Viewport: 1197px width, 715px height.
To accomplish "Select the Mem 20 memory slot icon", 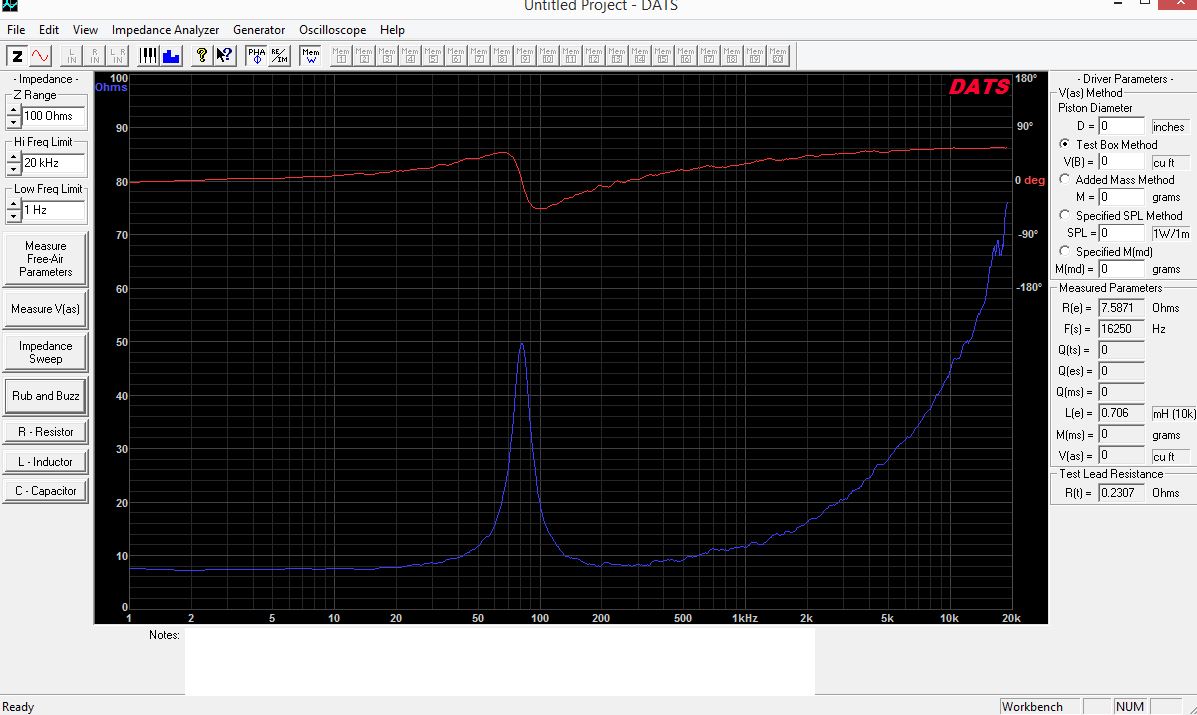I will tap(778, 56).
